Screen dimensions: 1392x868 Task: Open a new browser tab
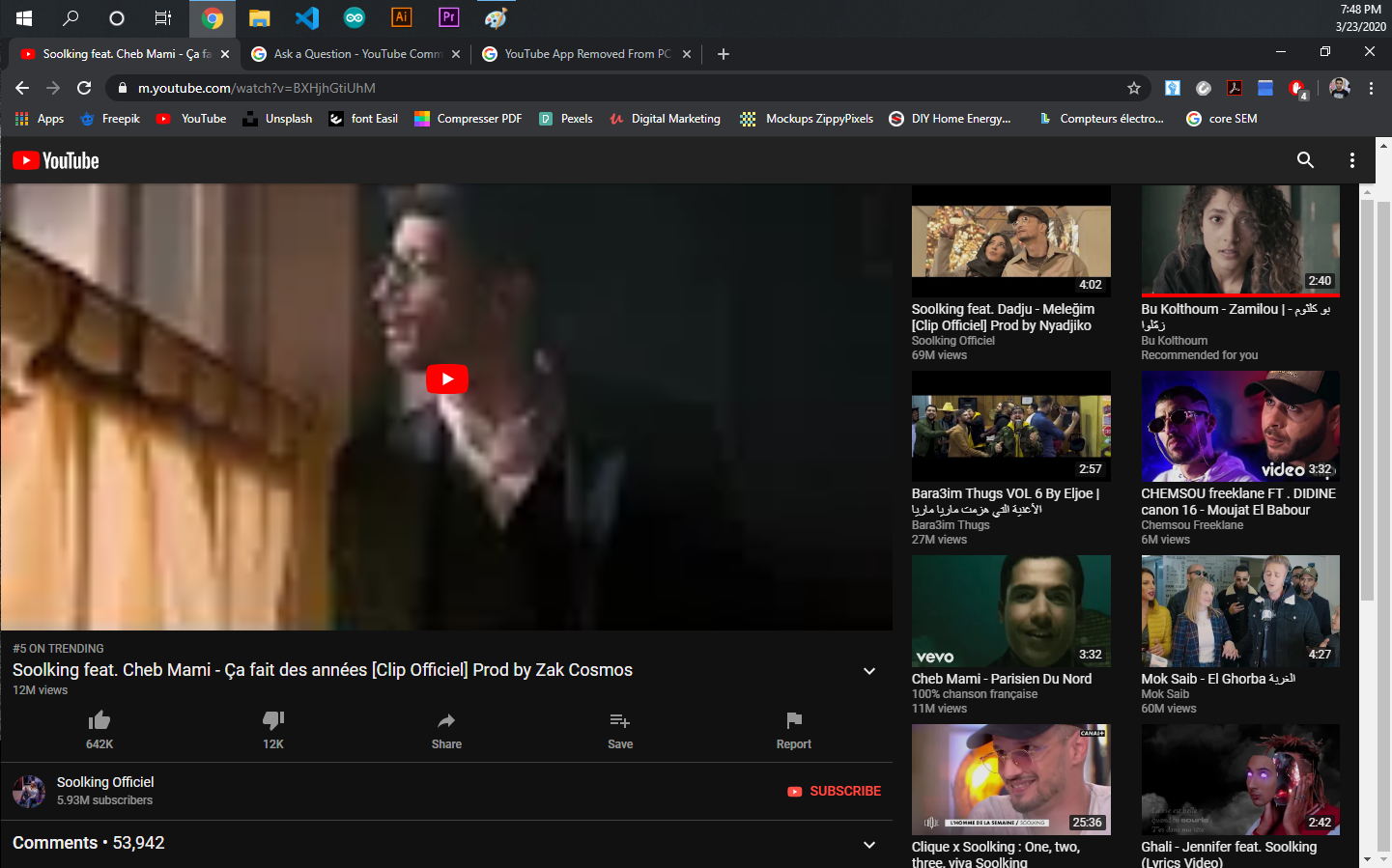[x=724, y=54]
